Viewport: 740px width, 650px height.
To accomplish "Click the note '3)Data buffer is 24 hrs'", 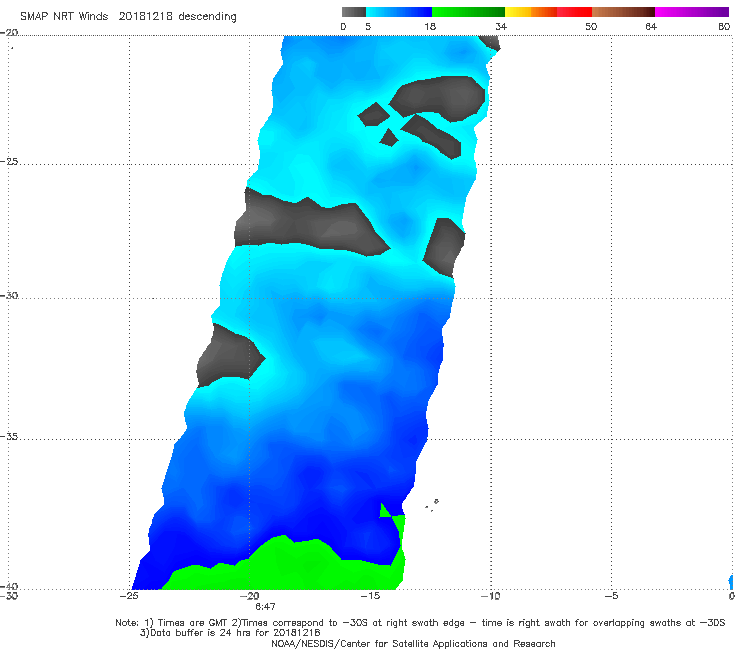I will click(x=230, y=633).
